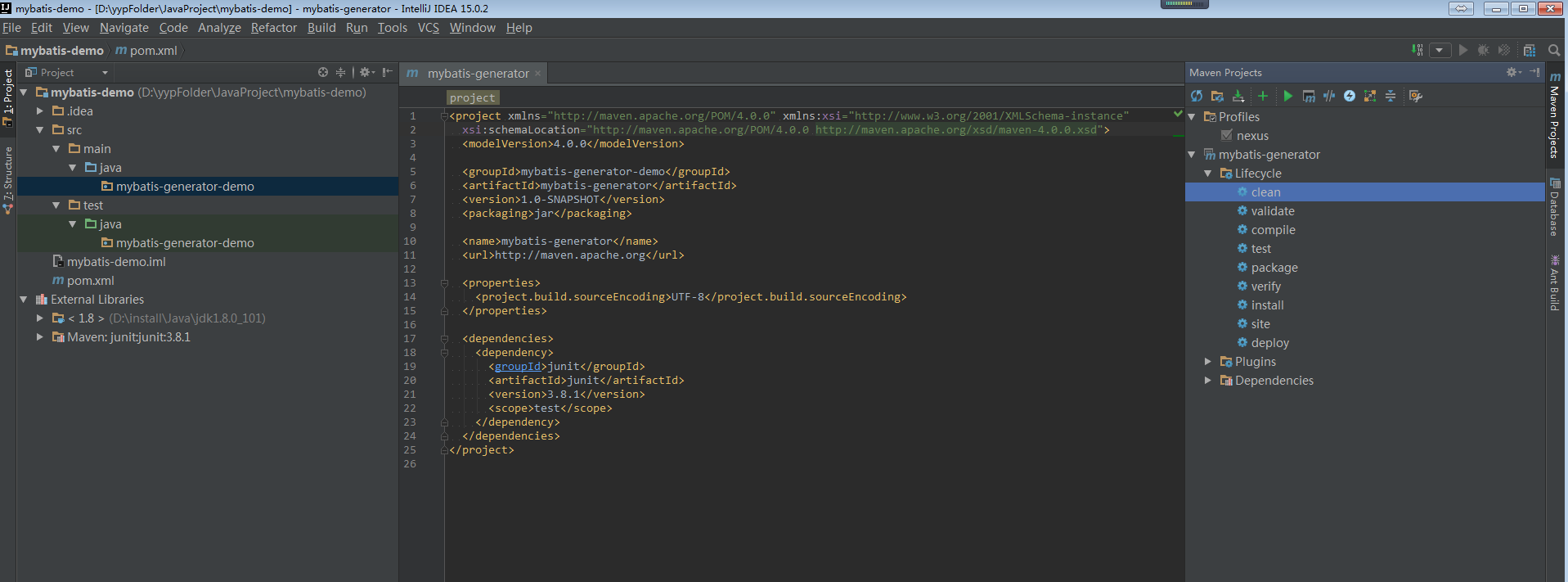1568x582 pixels.
Task: Toggle Maven offline mode
Action: [x=1329, y=97]
